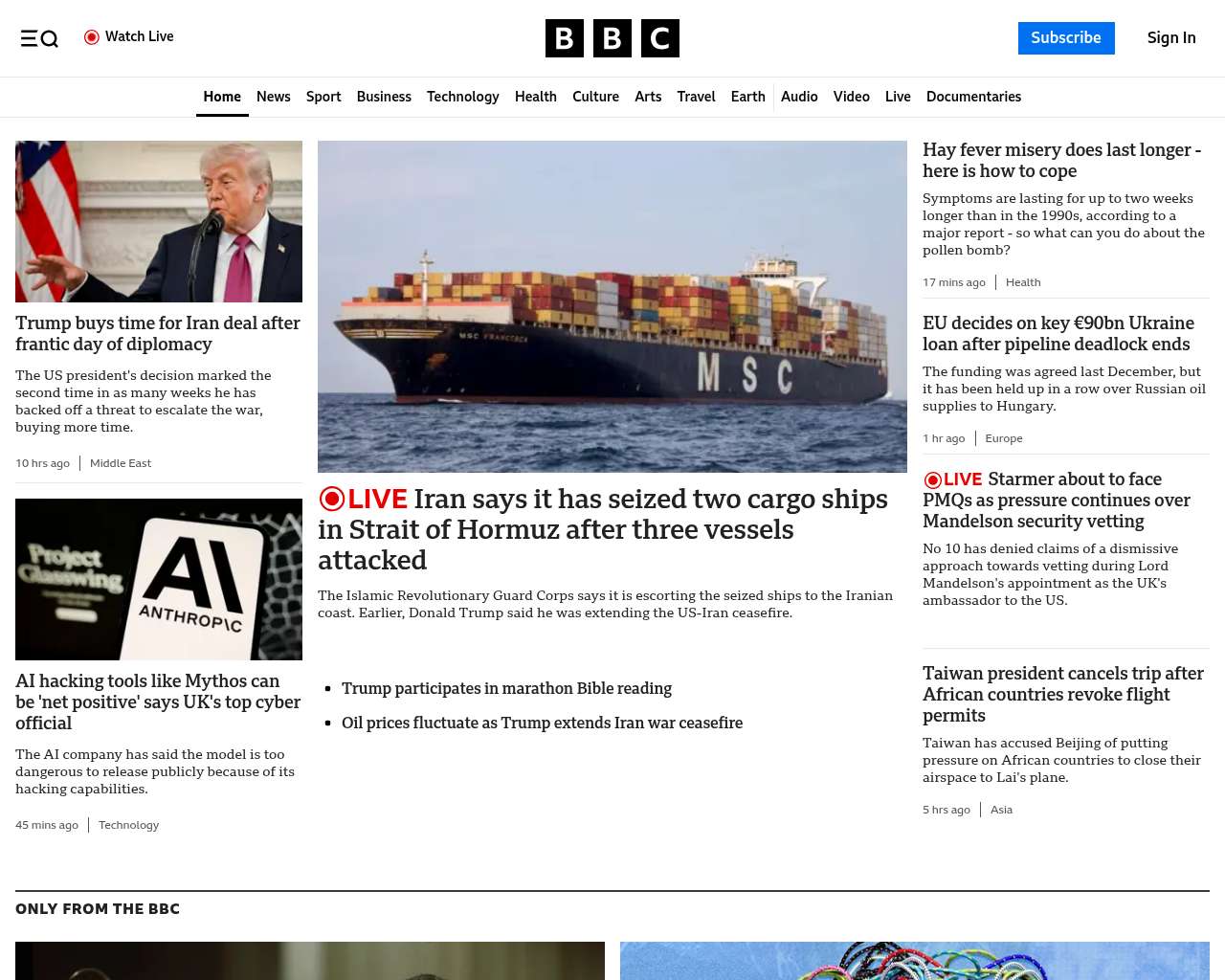Click Middle East category tag

pyautogui.click(x=121, y=463)
